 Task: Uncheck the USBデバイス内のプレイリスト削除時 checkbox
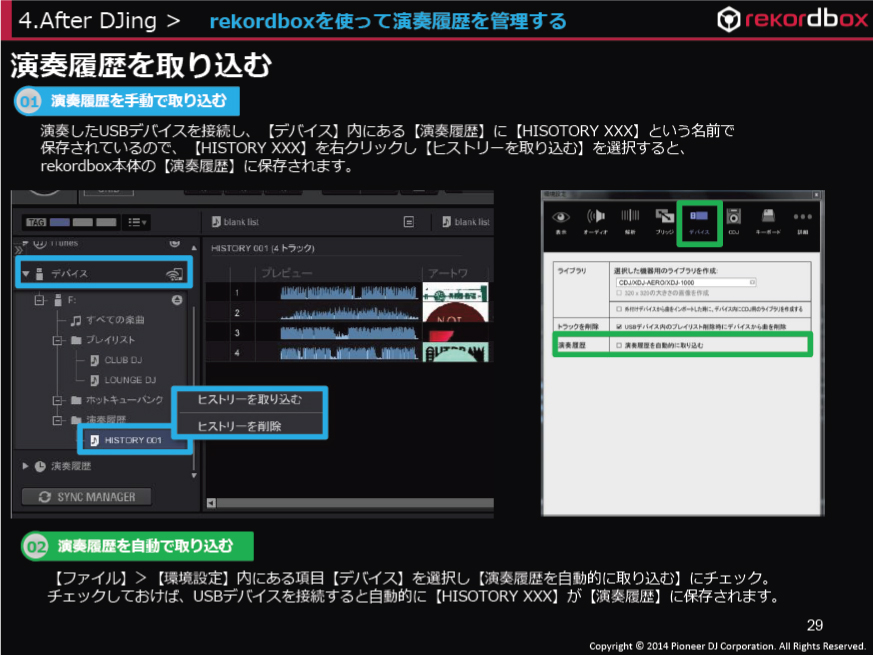pyautogui.click(x=619, y=326)
